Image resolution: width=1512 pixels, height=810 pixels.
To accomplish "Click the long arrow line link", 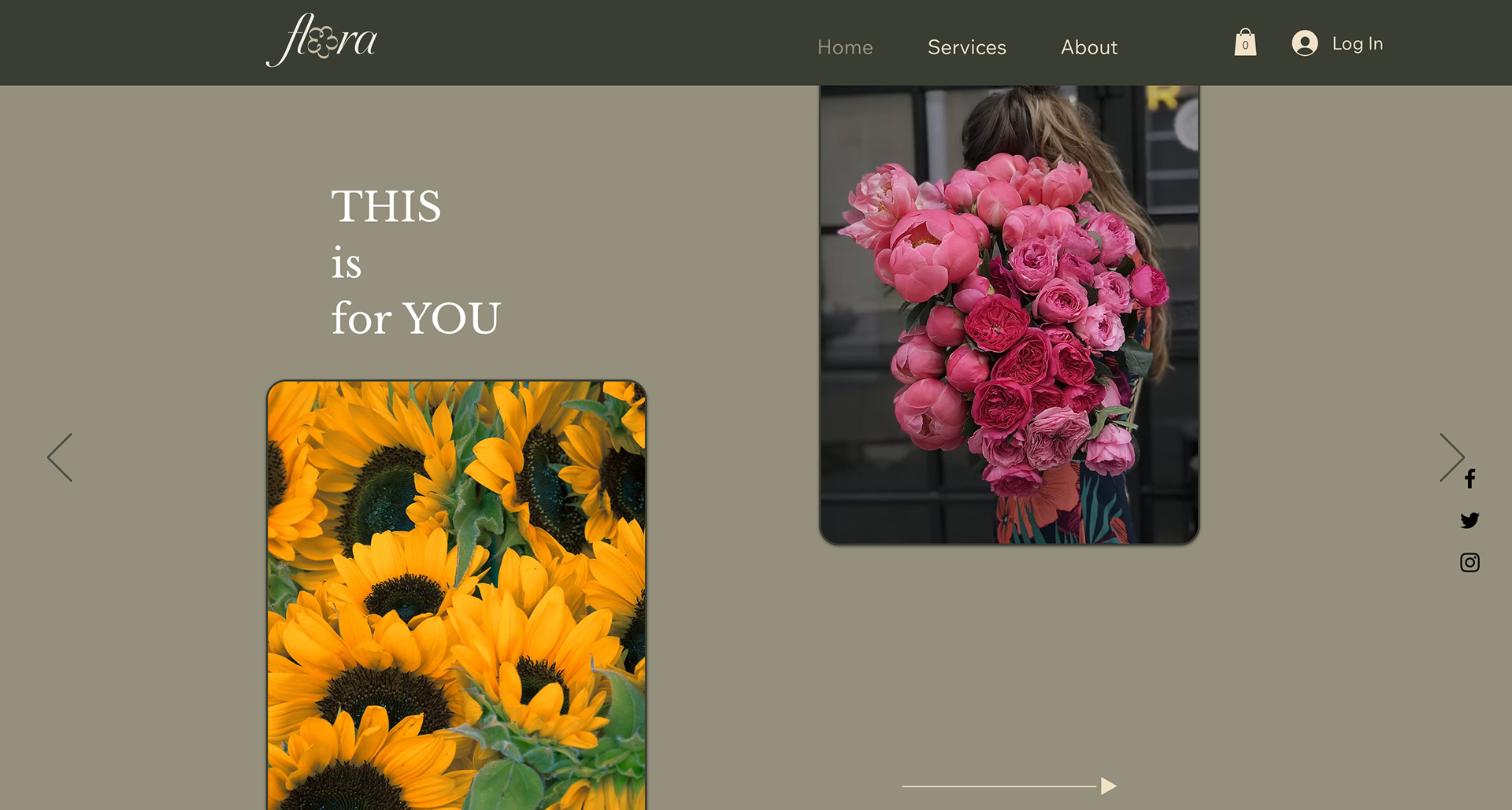I will point(999,786).
